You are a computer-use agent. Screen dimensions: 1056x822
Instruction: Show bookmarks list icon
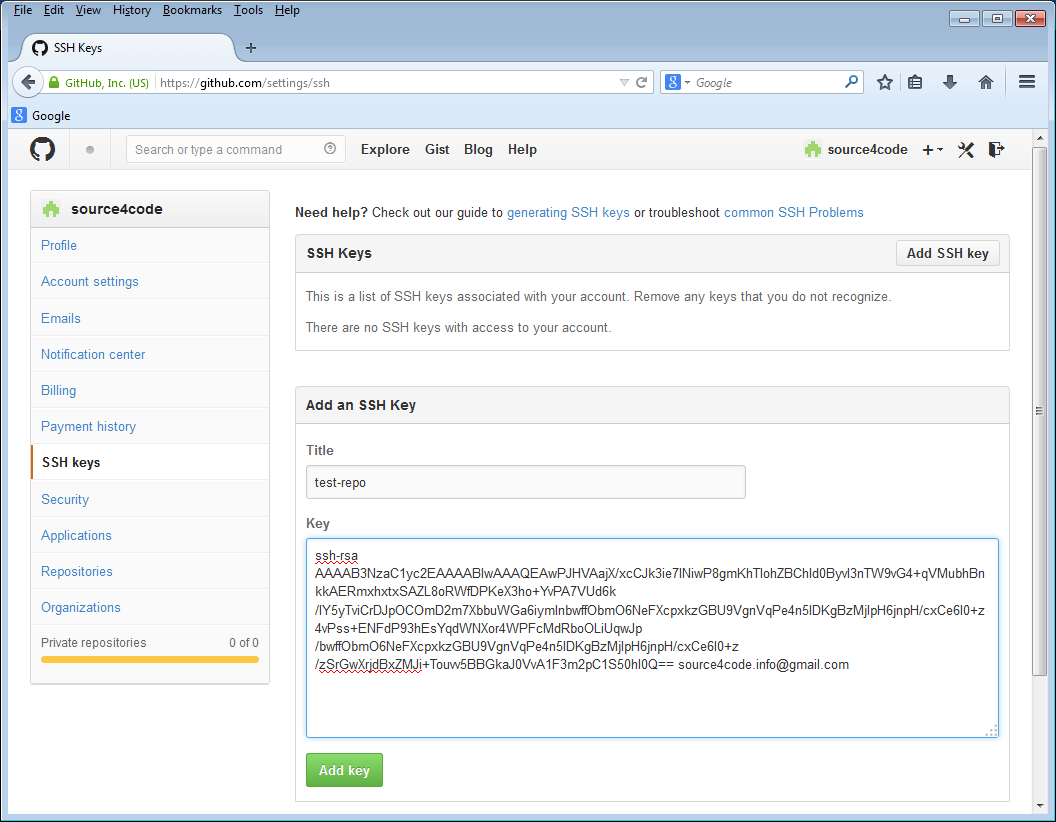[x=915, y=82]
